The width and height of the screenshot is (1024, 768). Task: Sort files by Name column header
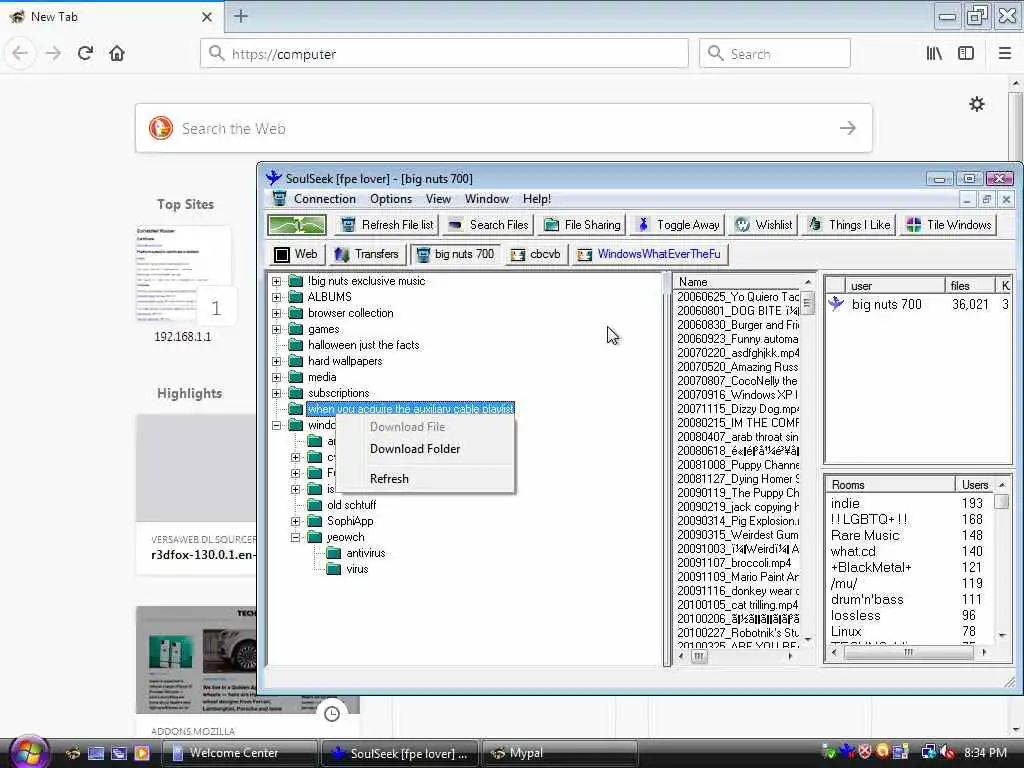point(738,282)
